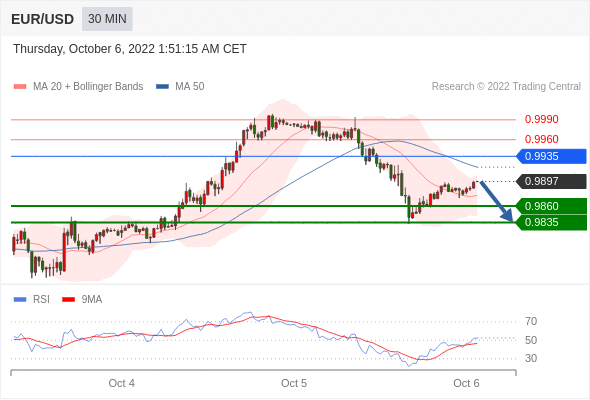This screenshot has height=400, width=590.
Task: Click the blue 0.9935 pivot price tag
Action: (551, 156)
